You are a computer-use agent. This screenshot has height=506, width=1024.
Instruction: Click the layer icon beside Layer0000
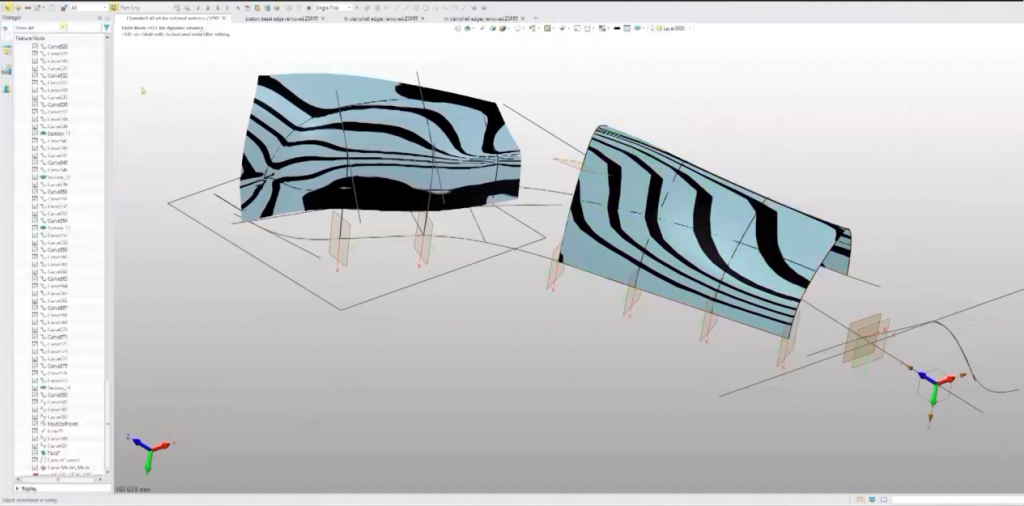[657, 28]
